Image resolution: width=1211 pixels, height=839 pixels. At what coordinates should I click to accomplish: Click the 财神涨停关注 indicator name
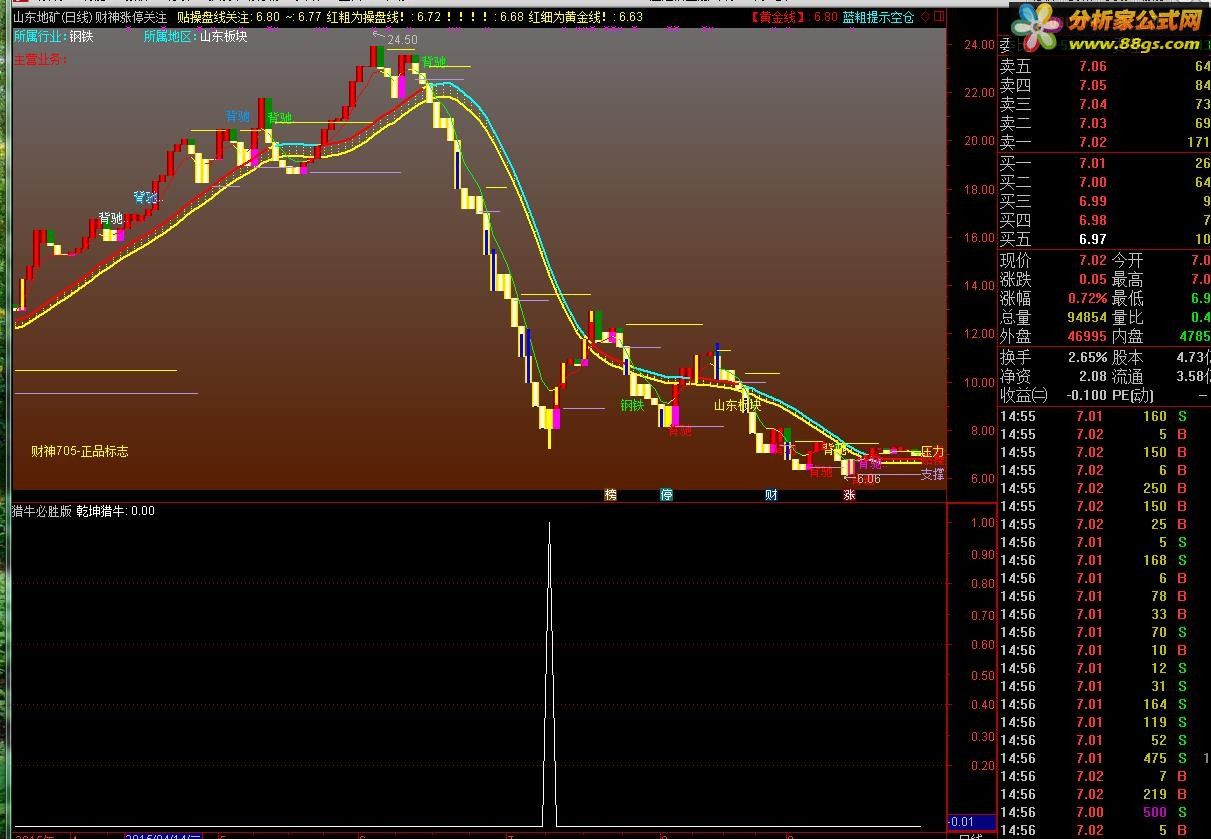[x=131, y=17]
